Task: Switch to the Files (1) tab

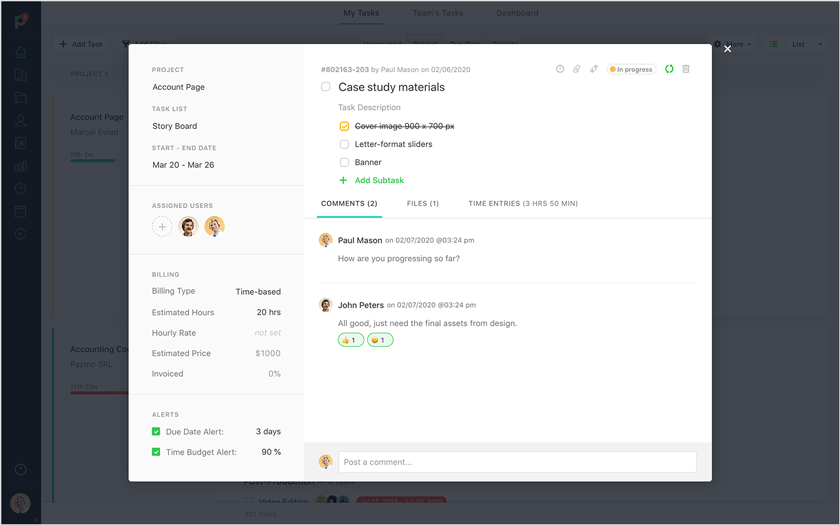Action: pos(422,203)
